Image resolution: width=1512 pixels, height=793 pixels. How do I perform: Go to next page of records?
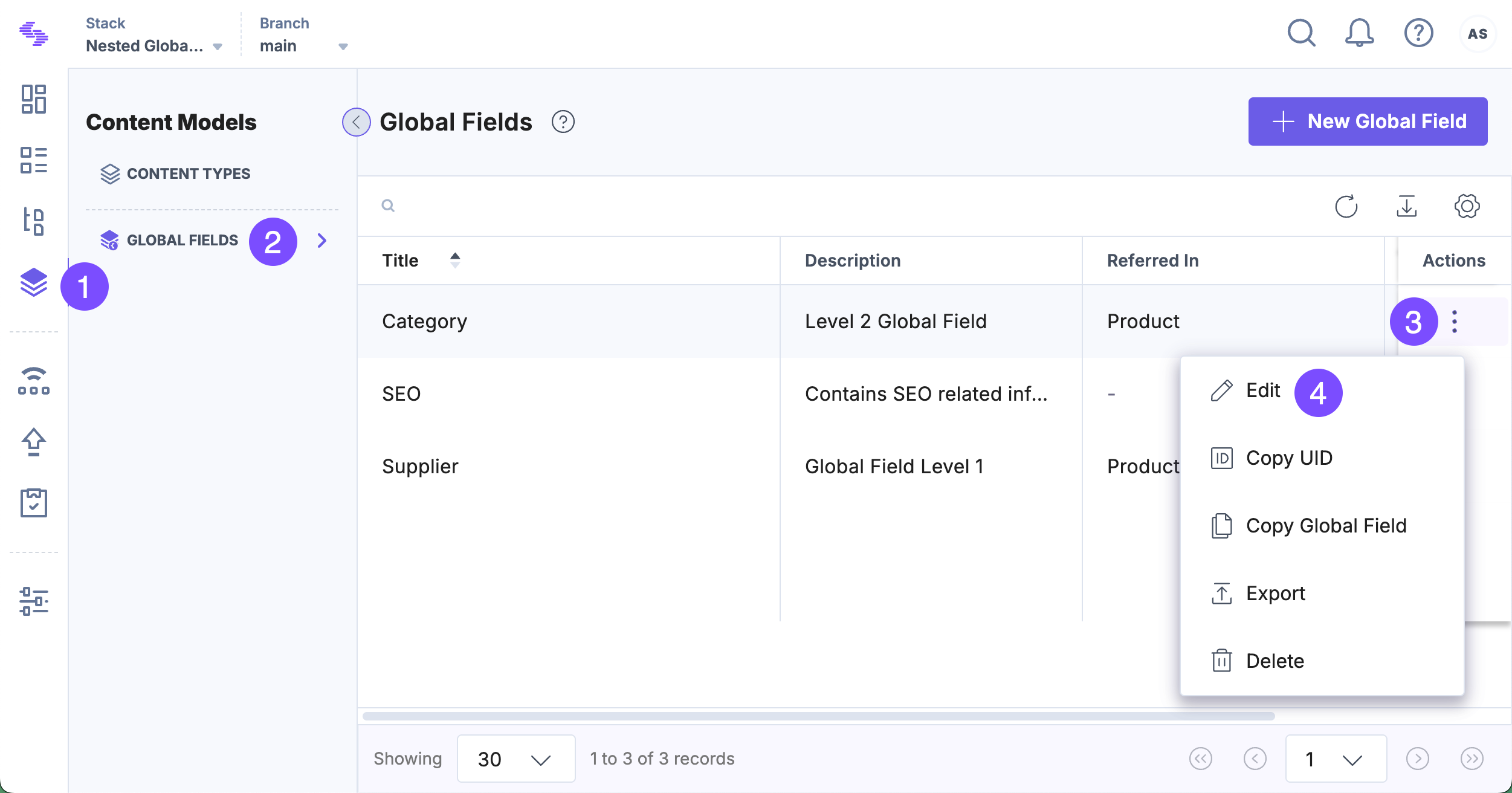1418,759
